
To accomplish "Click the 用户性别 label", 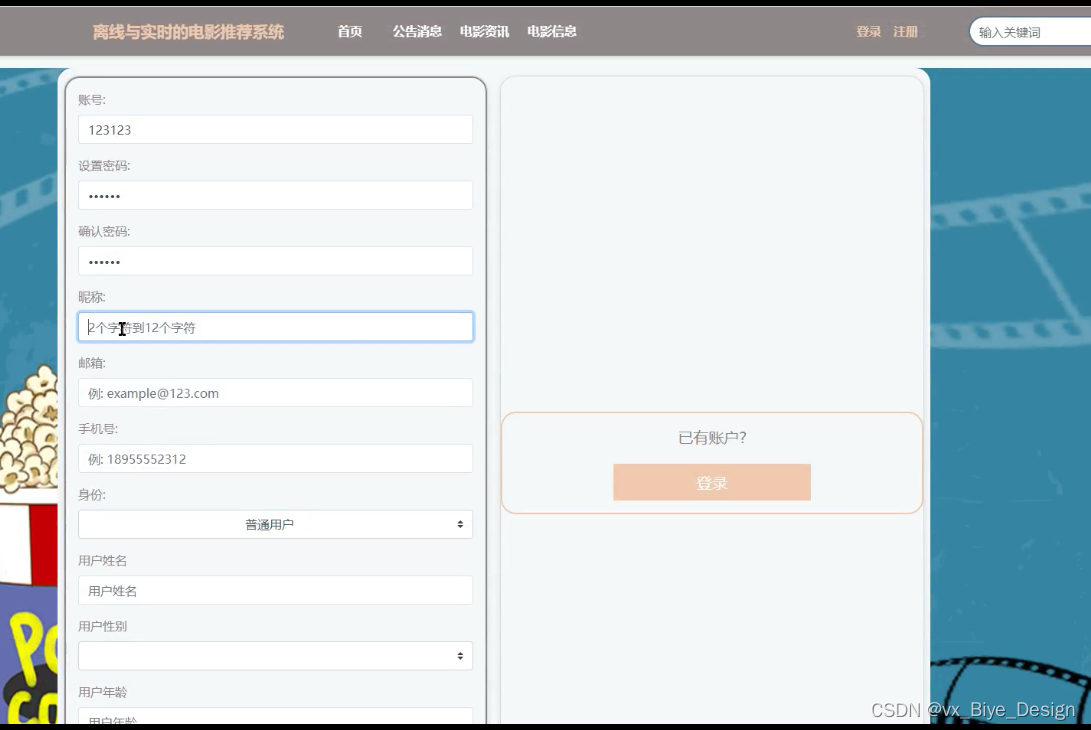I will coord(102,626).
